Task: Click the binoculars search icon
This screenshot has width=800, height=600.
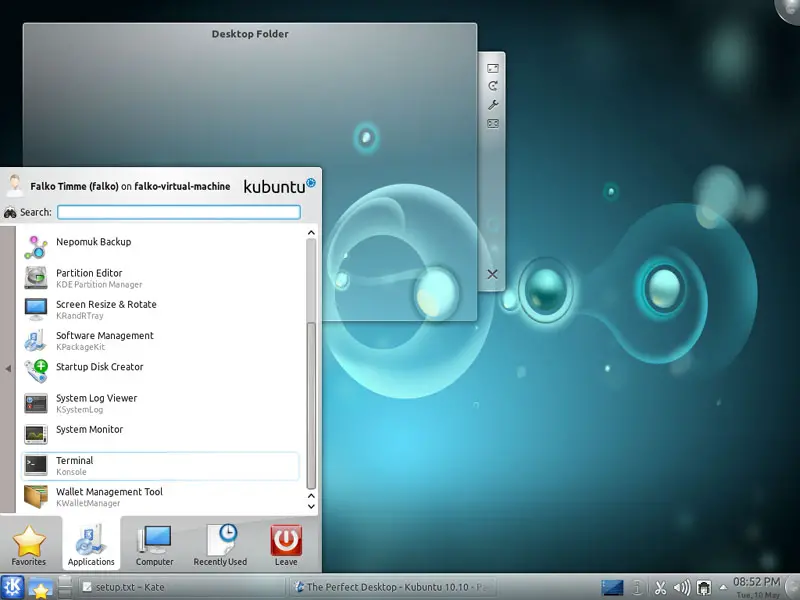Action: pos(10,213)
